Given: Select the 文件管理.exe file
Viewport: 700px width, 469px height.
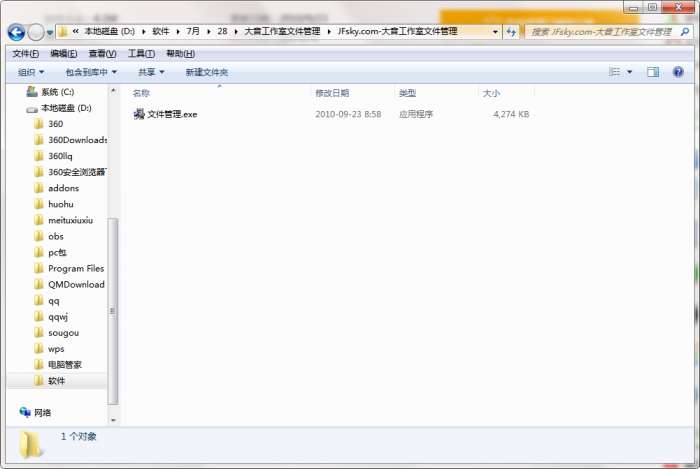Looking at the screenshot, I should (x=172, y=114).
